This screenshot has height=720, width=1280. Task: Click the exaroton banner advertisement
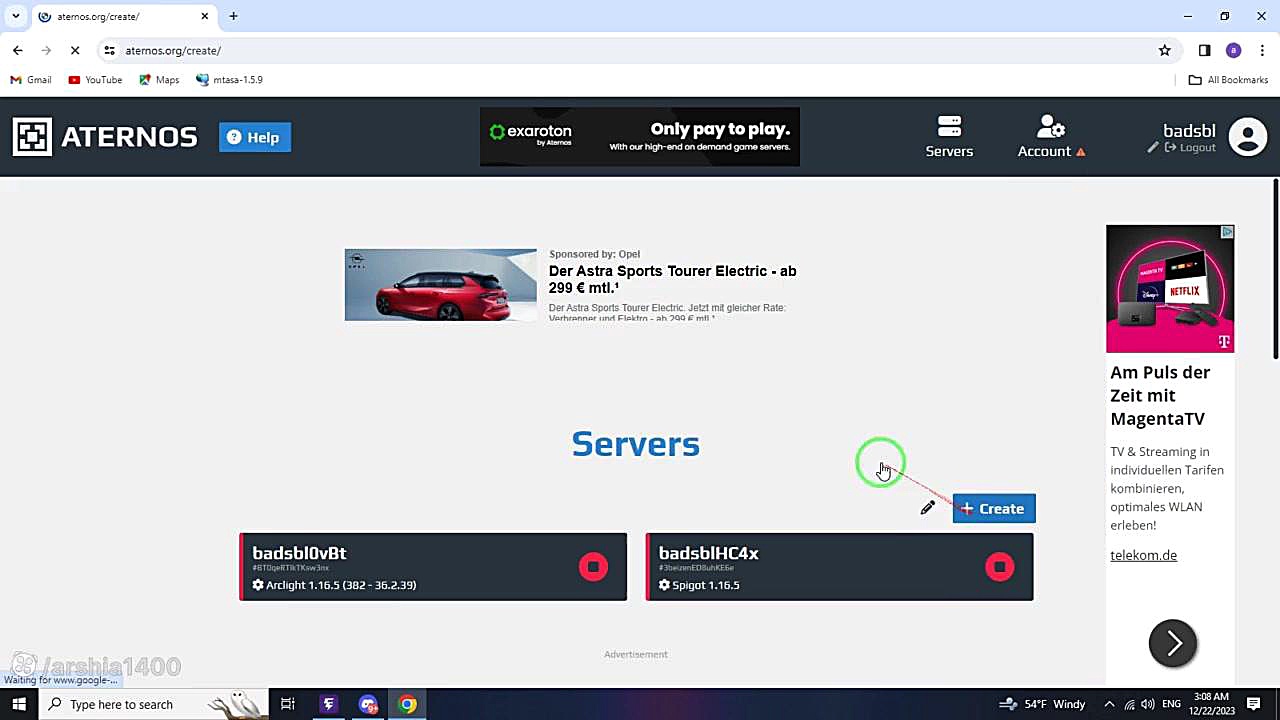pyautogui.click(x=640, y=137)
